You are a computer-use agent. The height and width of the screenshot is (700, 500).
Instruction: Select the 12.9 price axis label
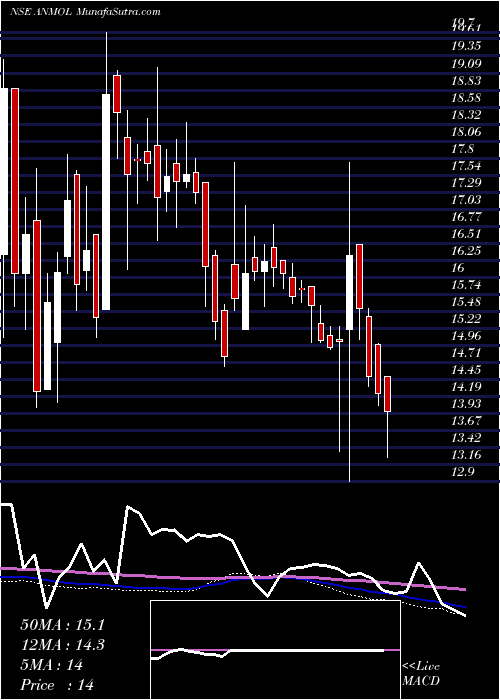tap(463, 471)
